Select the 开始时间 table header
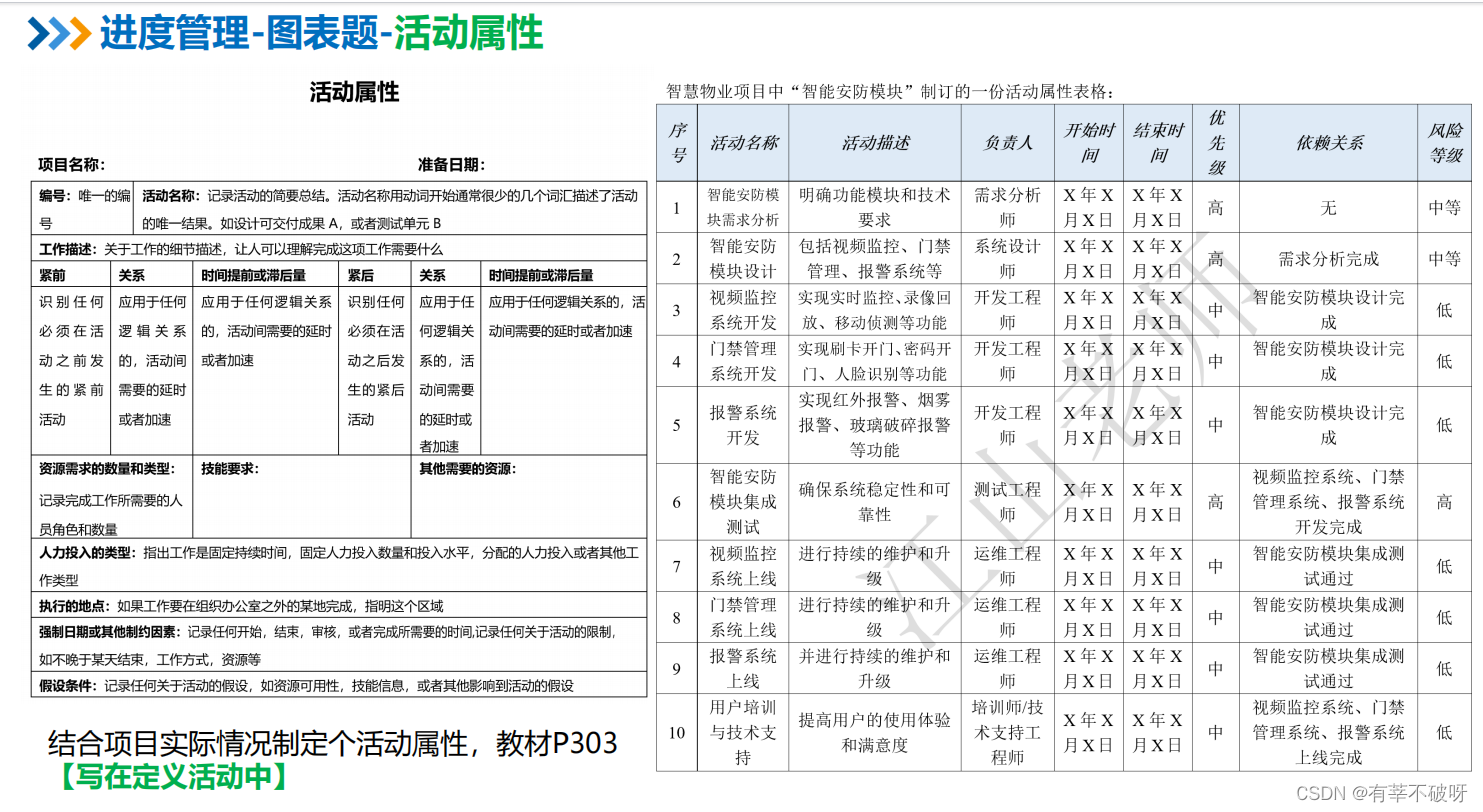 1089,142
